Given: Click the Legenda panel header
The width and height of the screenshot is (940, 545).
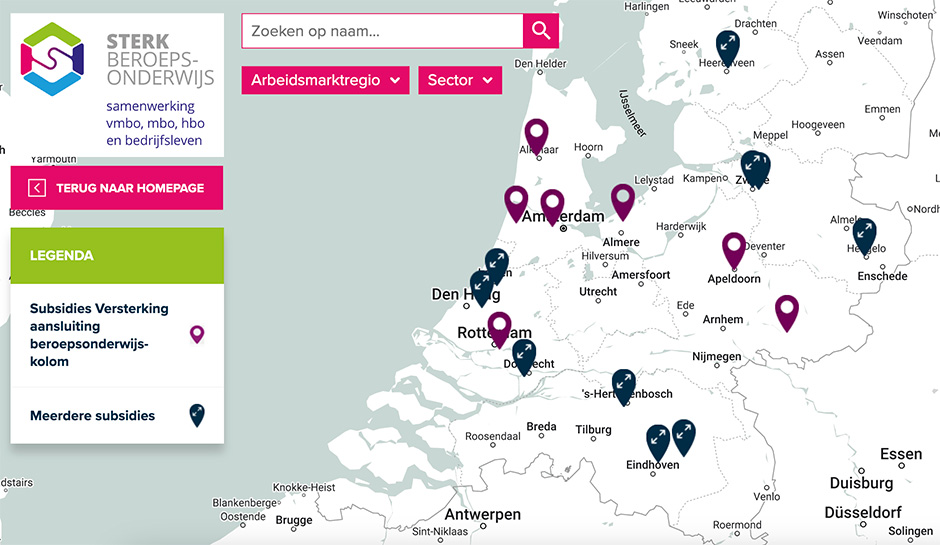Looking at the screenshot, I should (117, 255).
